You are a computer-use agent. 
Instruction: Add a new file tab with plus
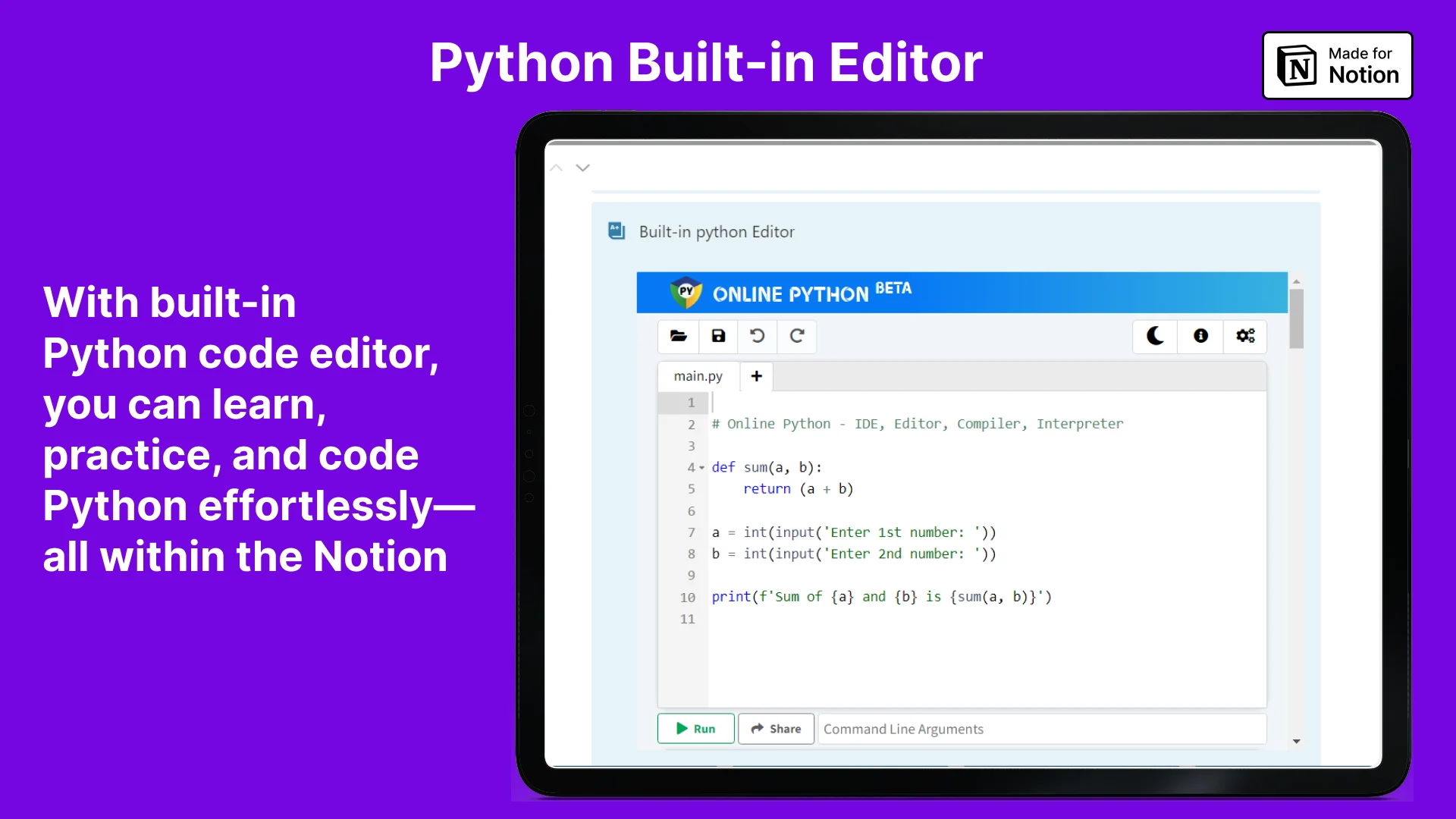[x=756, y=376]
